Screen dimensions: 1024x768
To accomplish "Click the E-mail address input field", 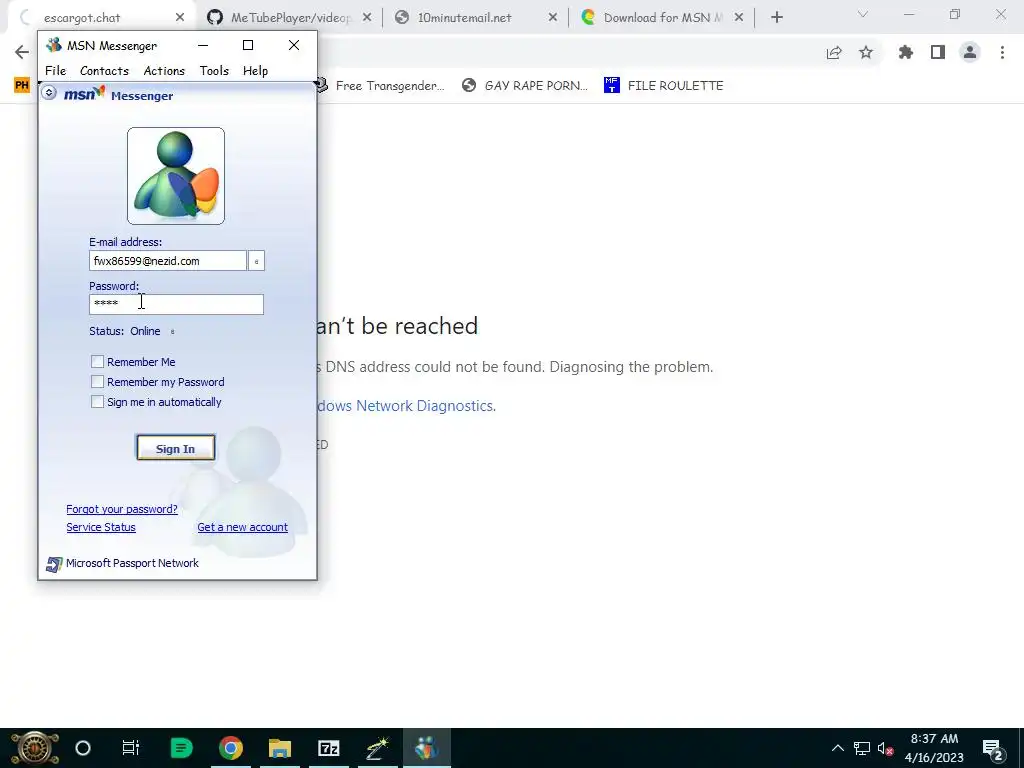I will (168, 261).
